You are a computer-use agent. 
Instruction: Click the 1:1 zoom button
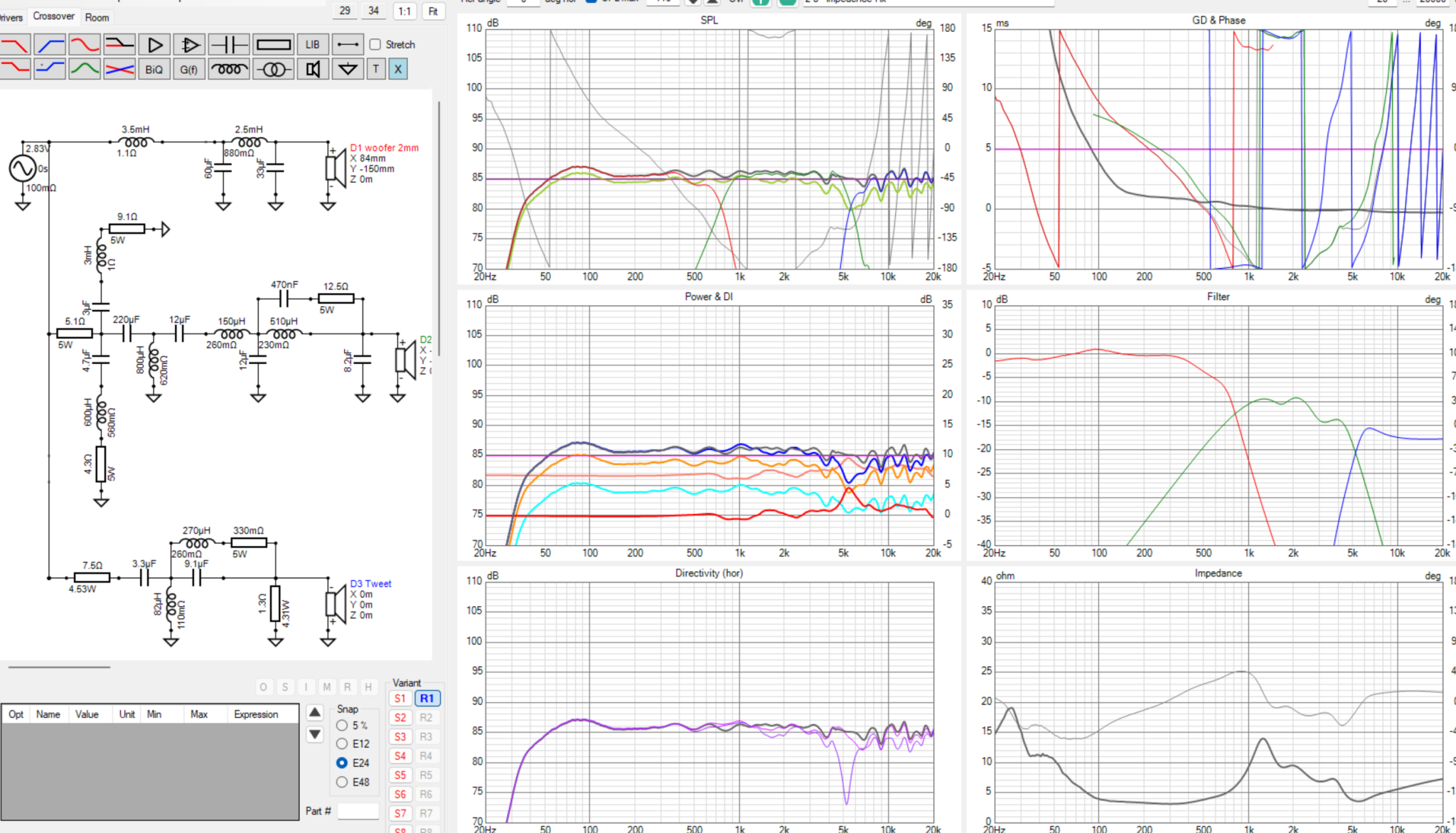tap(405, 11)
